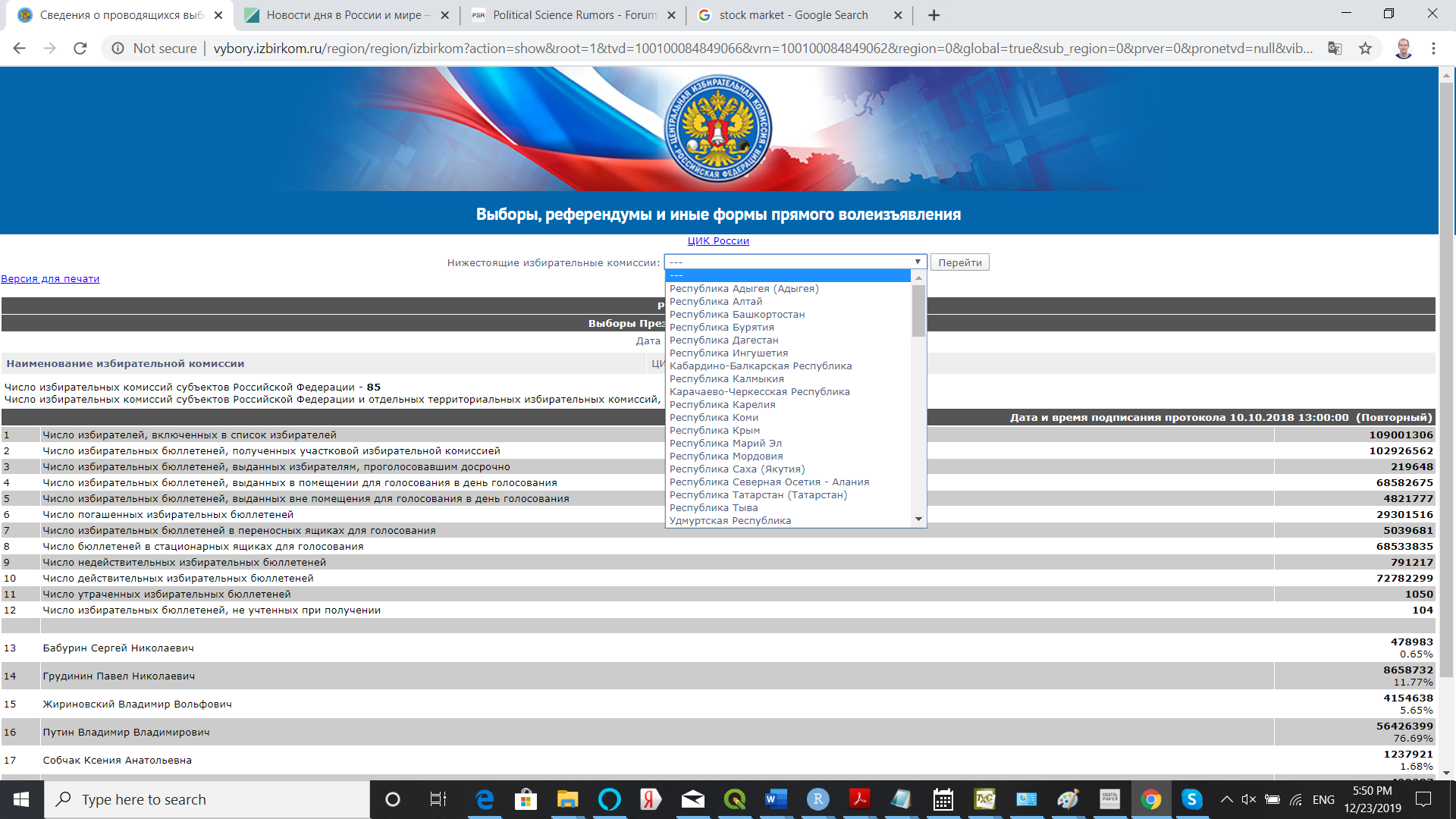1456x819 pixels.
Task: Bookmark this page with star icon
Action: click(1365, 49)
